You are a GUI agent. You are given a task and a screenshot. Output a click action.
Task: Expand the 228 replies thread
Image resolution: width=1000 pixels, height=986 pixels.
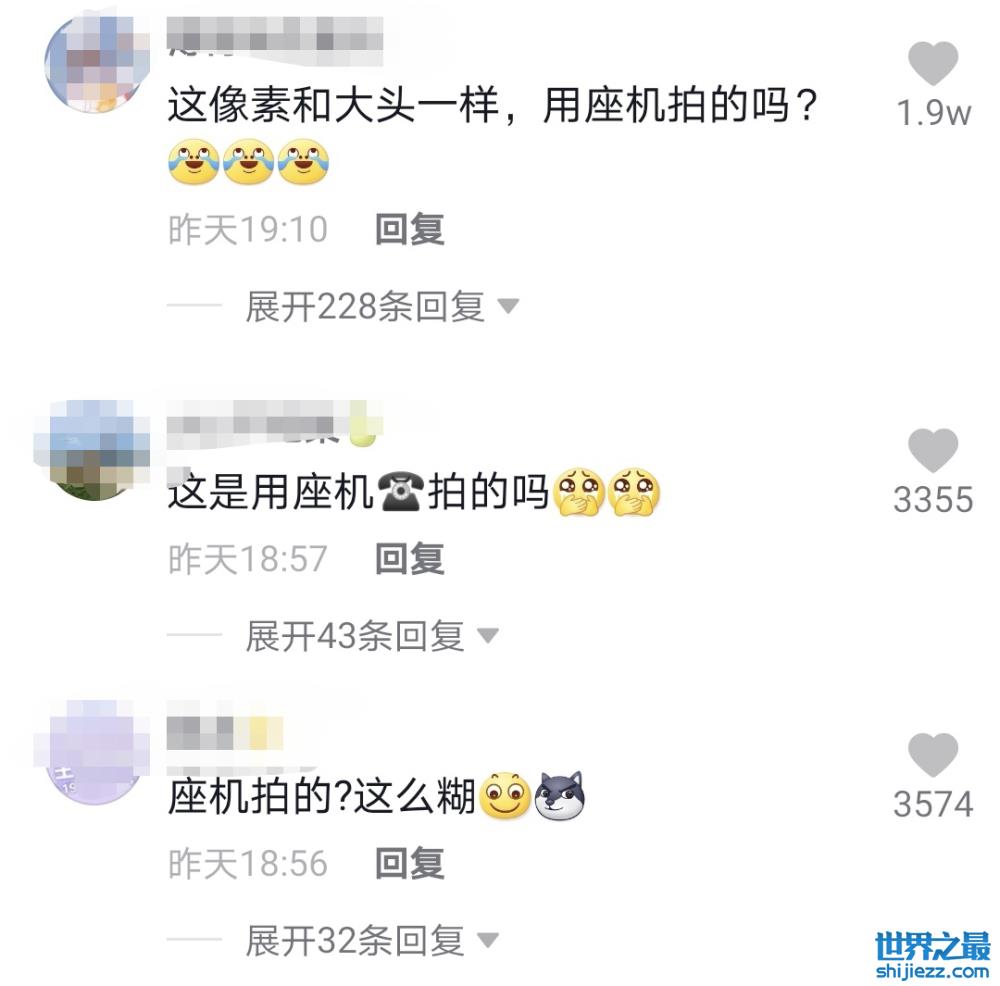[x=381, y=307]
